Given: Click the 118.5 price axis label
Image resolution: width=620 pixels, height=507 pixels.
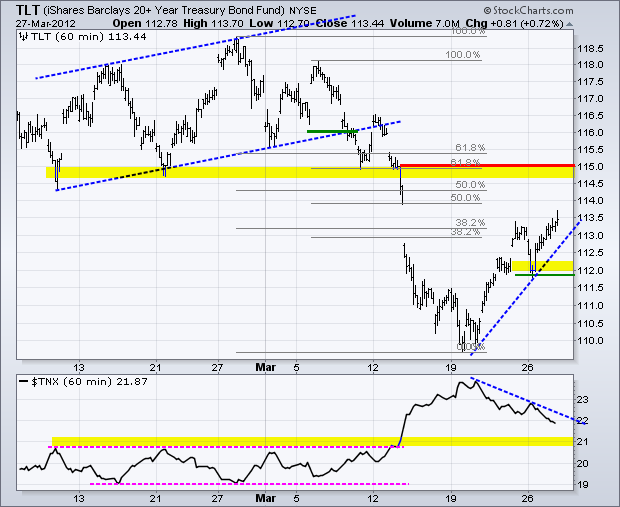Looking at the screenshot, I should coord(590,49).
